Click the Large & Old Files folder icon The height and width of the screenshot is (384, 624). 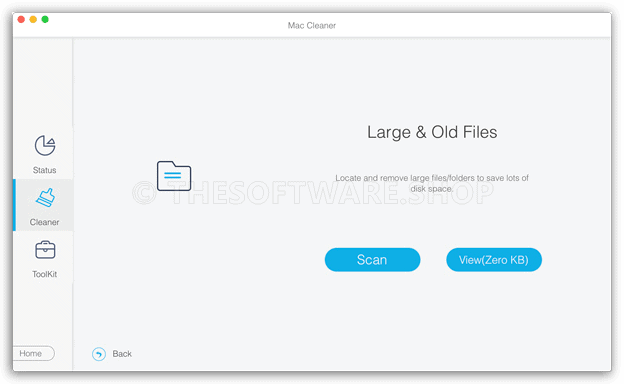tap(174, 176)
